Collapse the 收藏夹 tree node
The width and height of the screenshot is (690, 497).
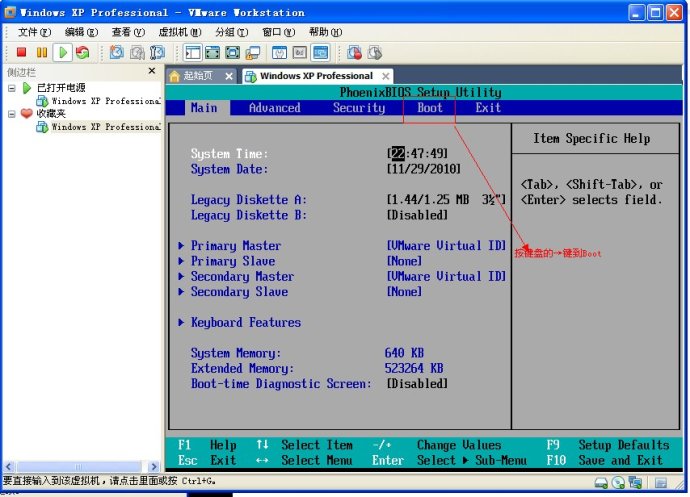[x=12, y=114]
